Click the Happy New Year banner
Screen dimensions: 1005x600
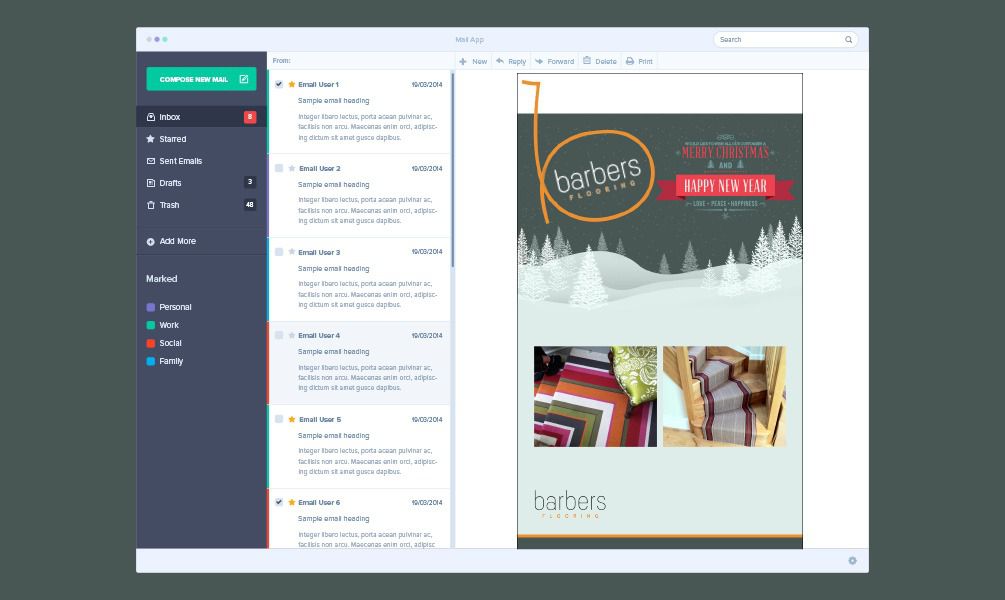pyautogui.click(x=725, y=186)
